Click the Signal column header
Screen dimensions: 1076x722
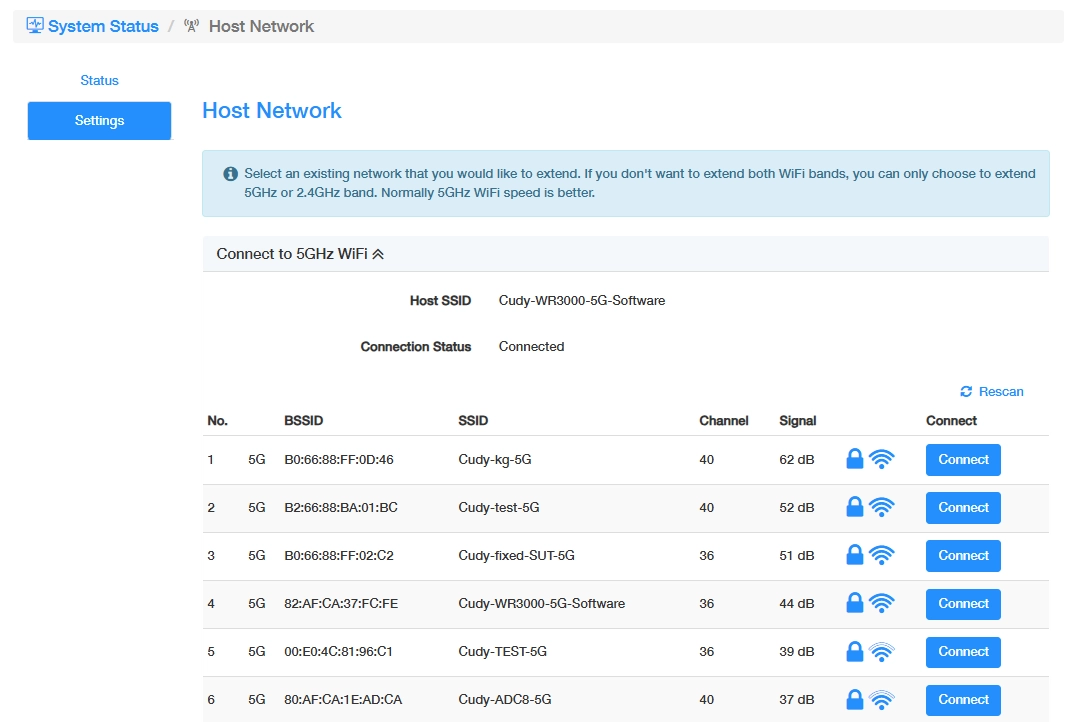797,421
